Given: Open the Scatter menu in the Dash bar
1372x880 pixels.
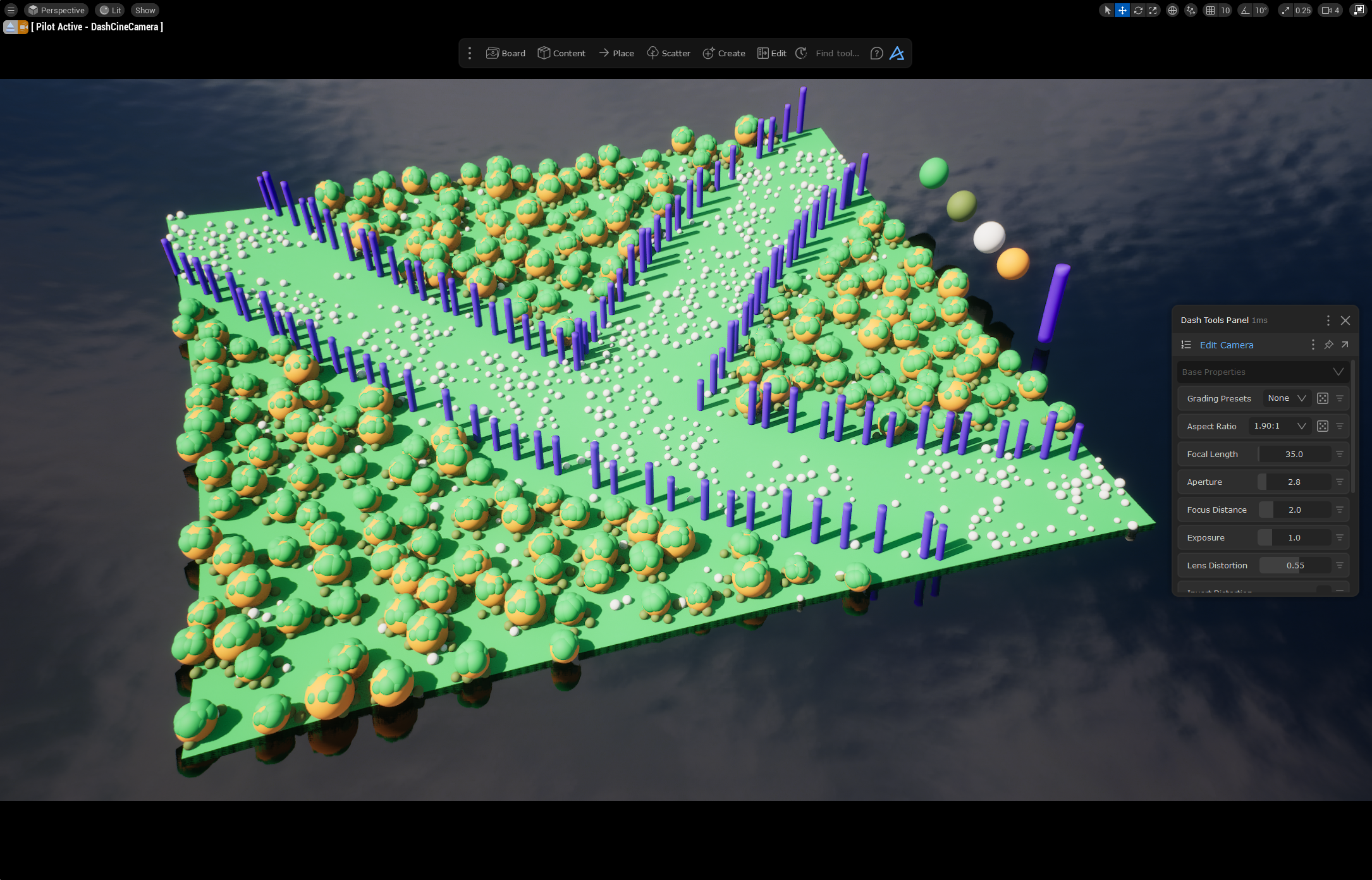Looking at the screenshot, I should coord(668,53).
